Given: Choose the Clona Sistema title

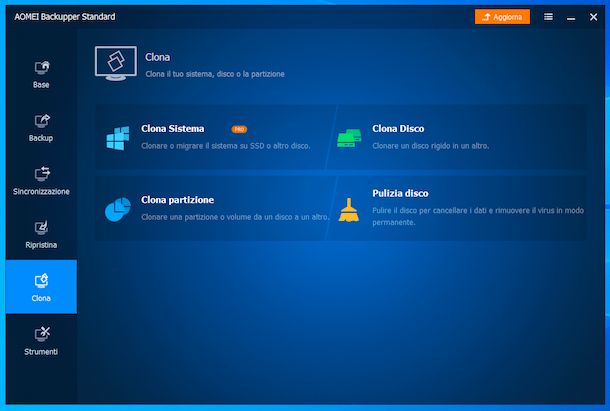Looking at the screenshot, I should point(173,129).
